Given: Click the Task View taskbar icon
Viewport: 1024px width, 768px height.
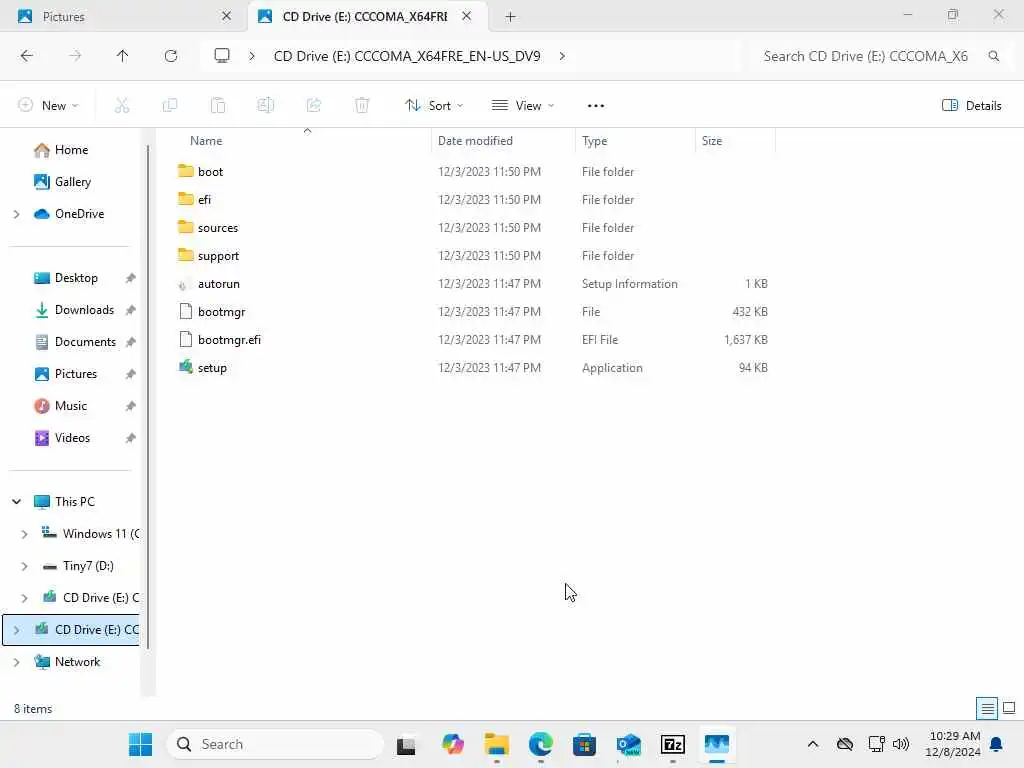Looking at the screenshot, I should pyautogui.click(x=406, y=744).
